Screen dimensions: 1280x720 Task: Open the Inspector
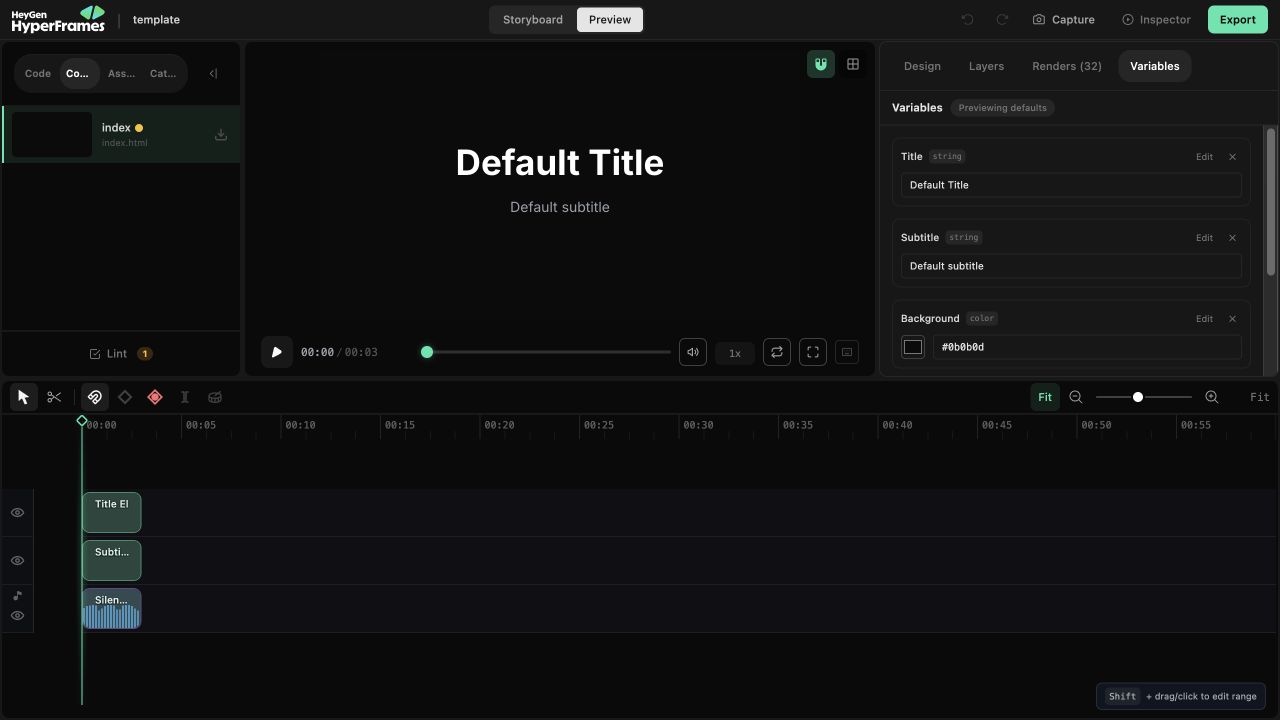coord(1156,19)
